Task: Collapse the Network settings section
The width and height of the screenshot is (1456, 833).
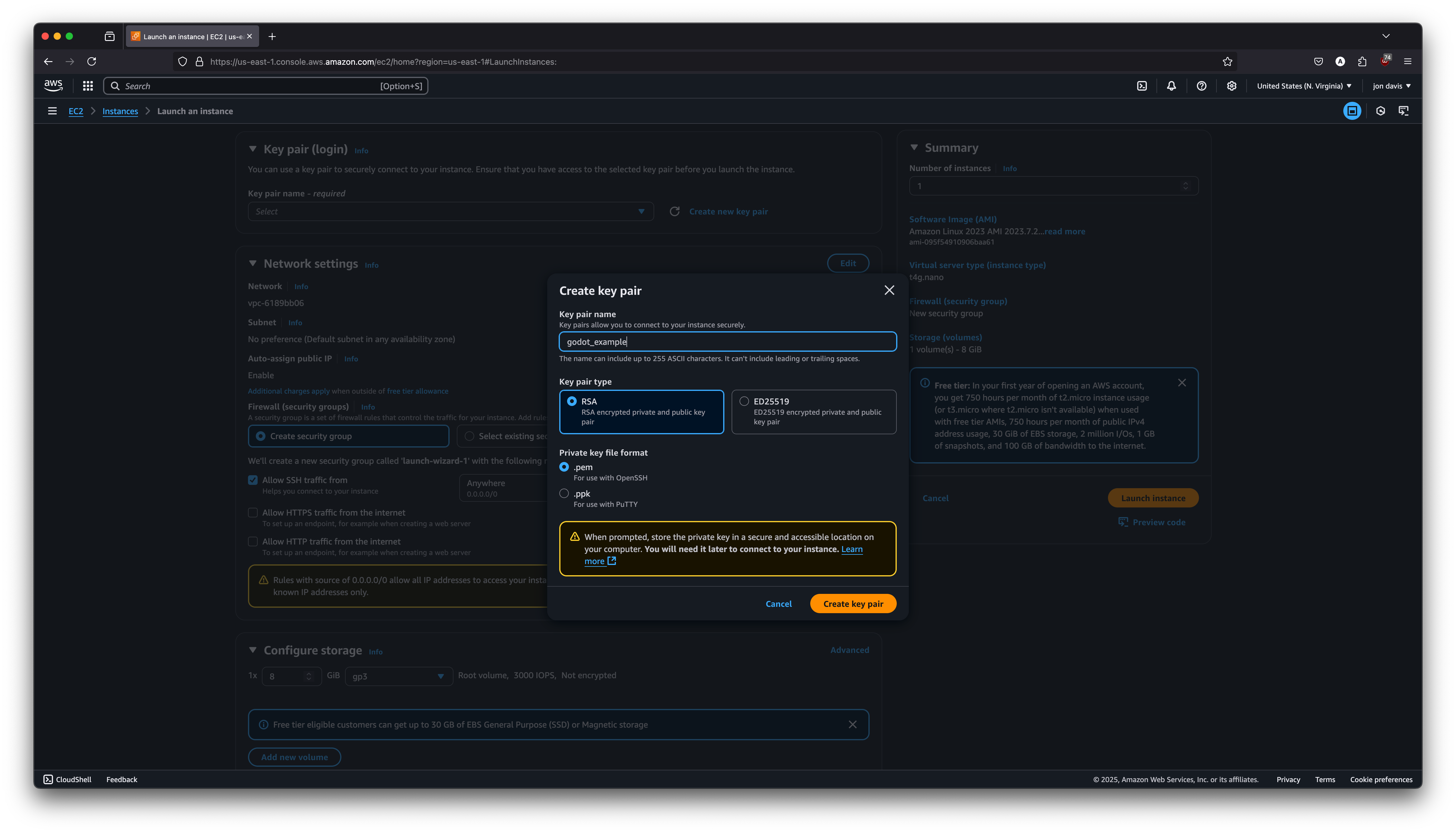Action: (253, 263)
